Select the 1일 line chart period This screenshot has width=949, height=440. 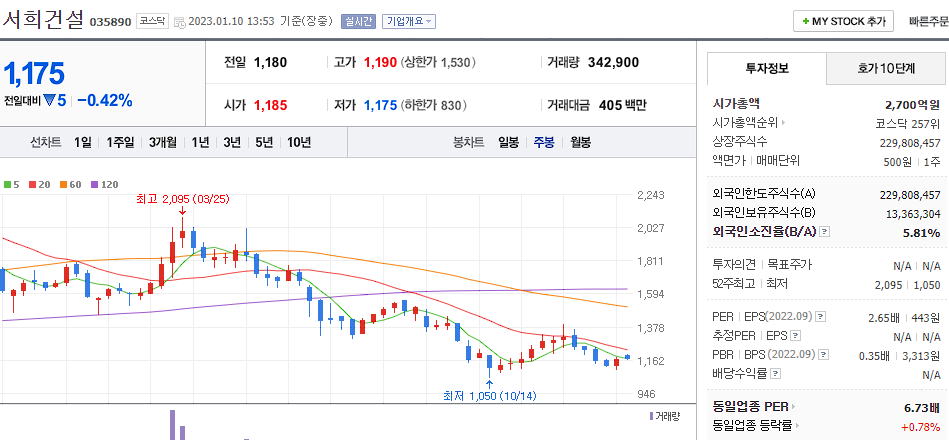click(82, 143)
